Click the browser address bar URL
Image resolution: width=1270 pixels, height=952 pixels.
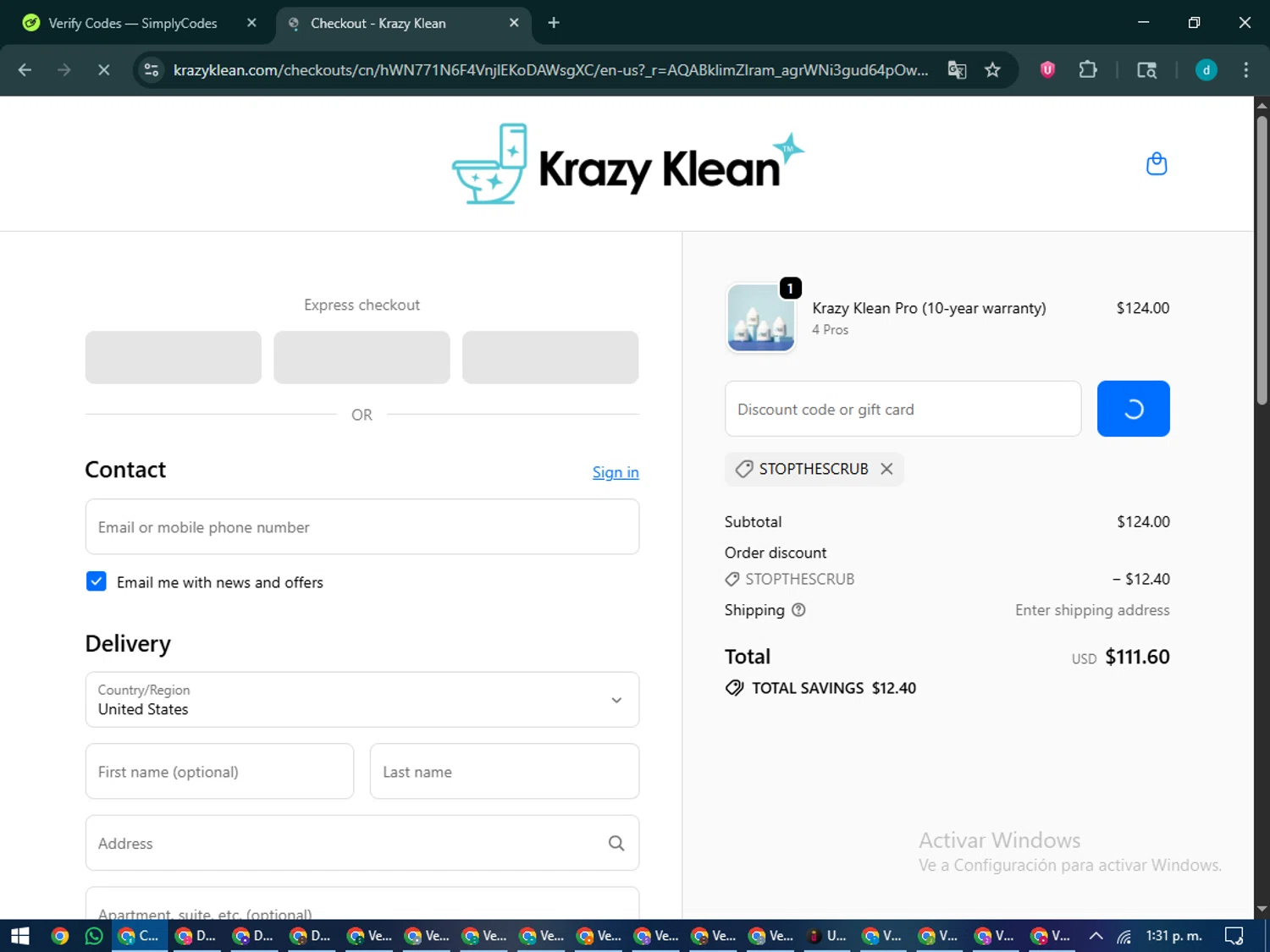(550, 70)
